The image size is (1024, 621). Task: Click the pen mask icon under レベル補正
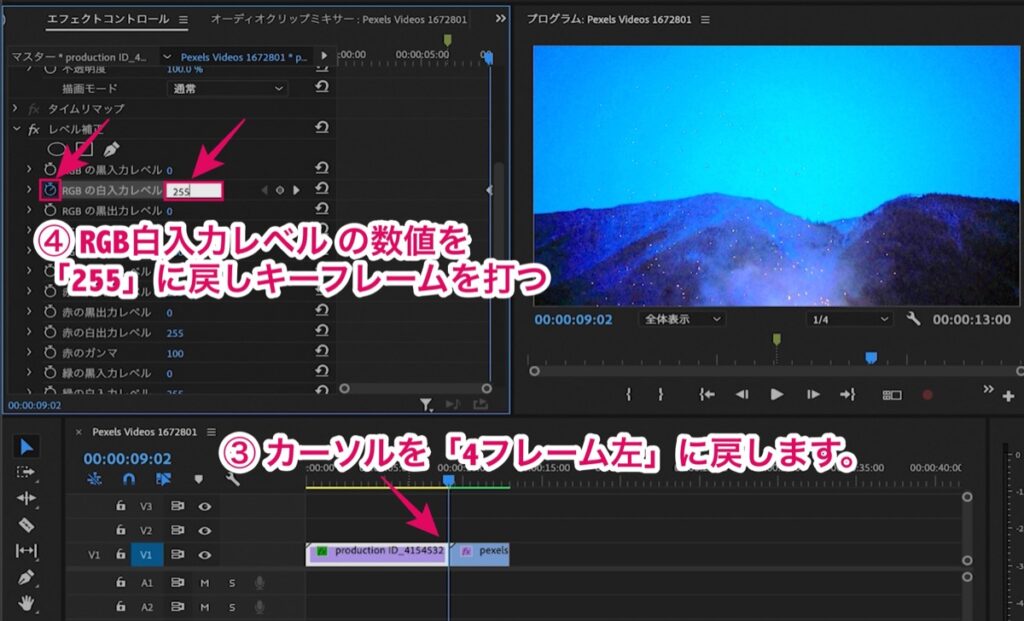click(x=111, y=149)
